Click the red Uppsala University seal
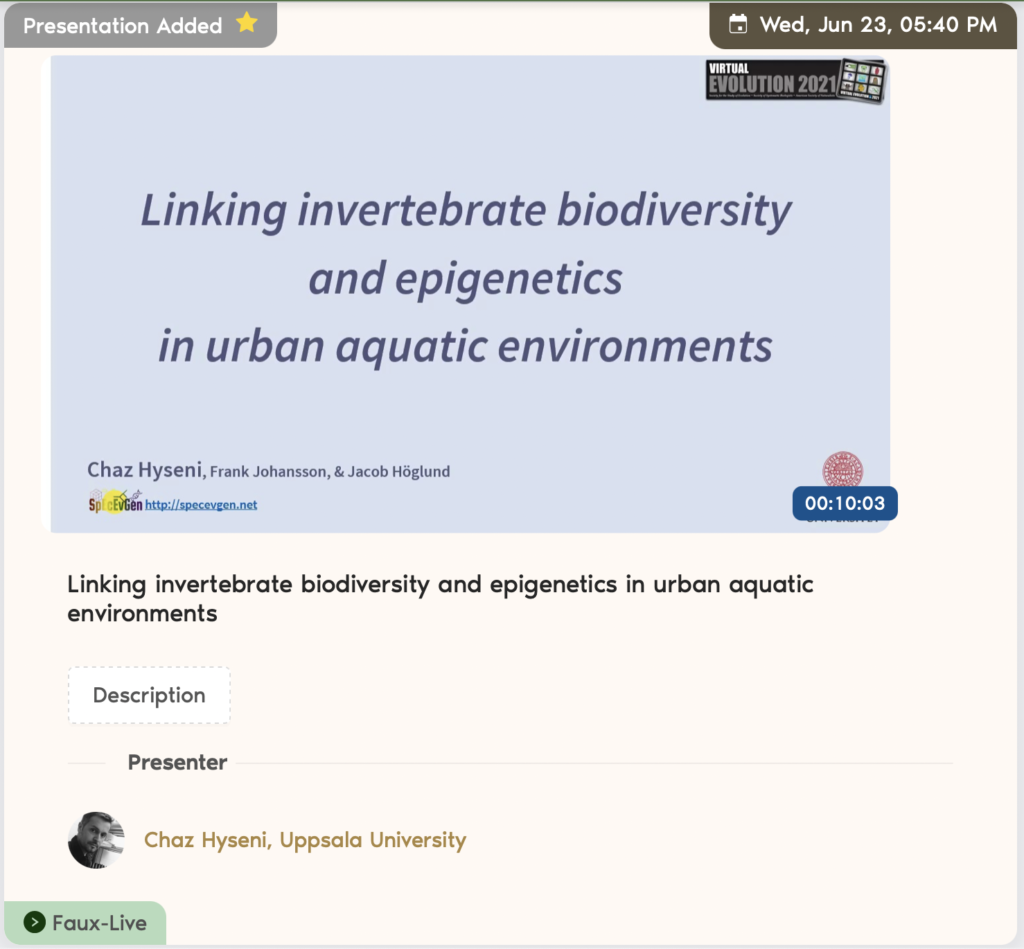The height and width of the screenshot is (949, 1024). tap(842, 470)
